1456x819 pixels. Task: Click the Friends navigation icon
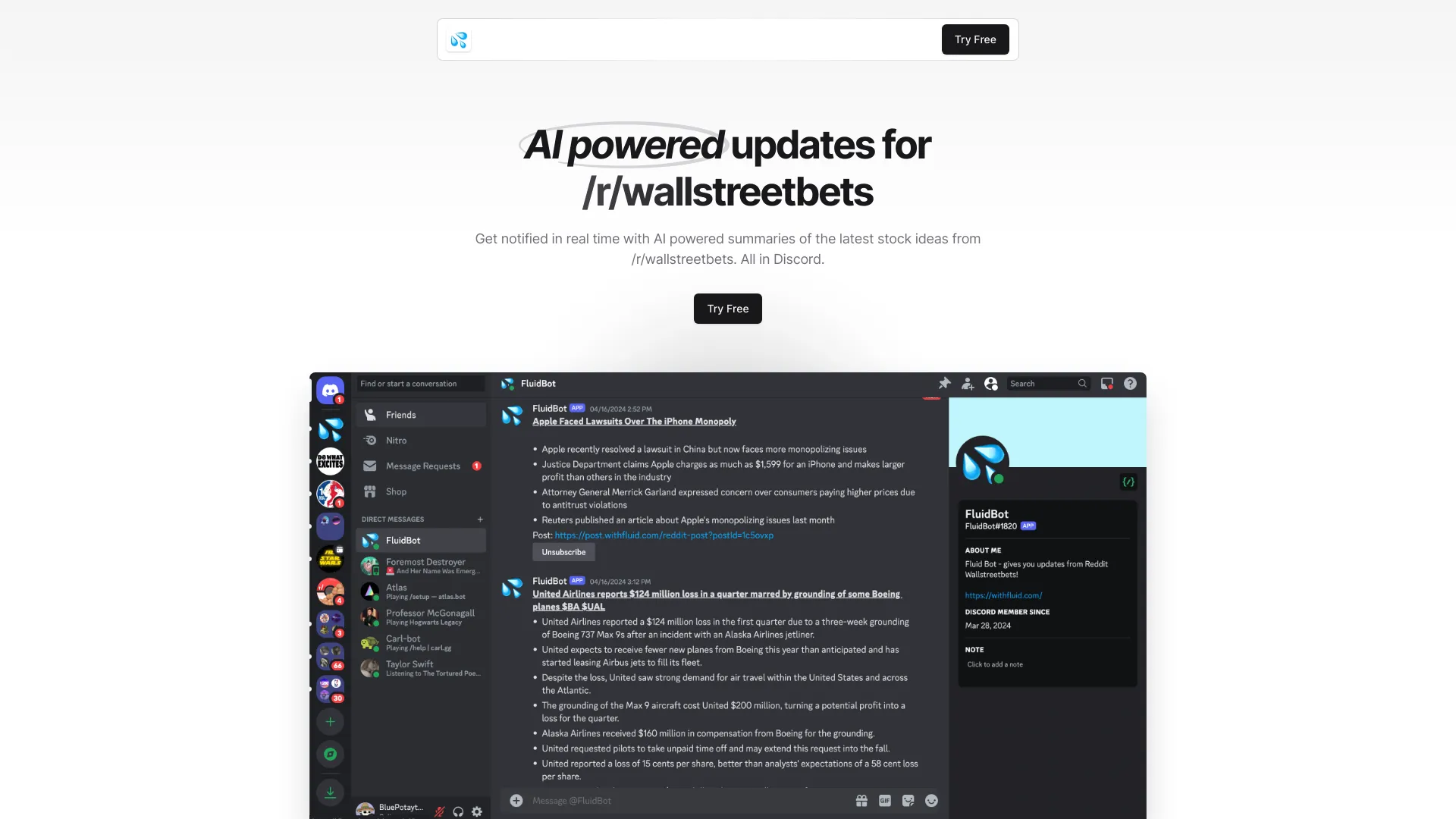372,413
